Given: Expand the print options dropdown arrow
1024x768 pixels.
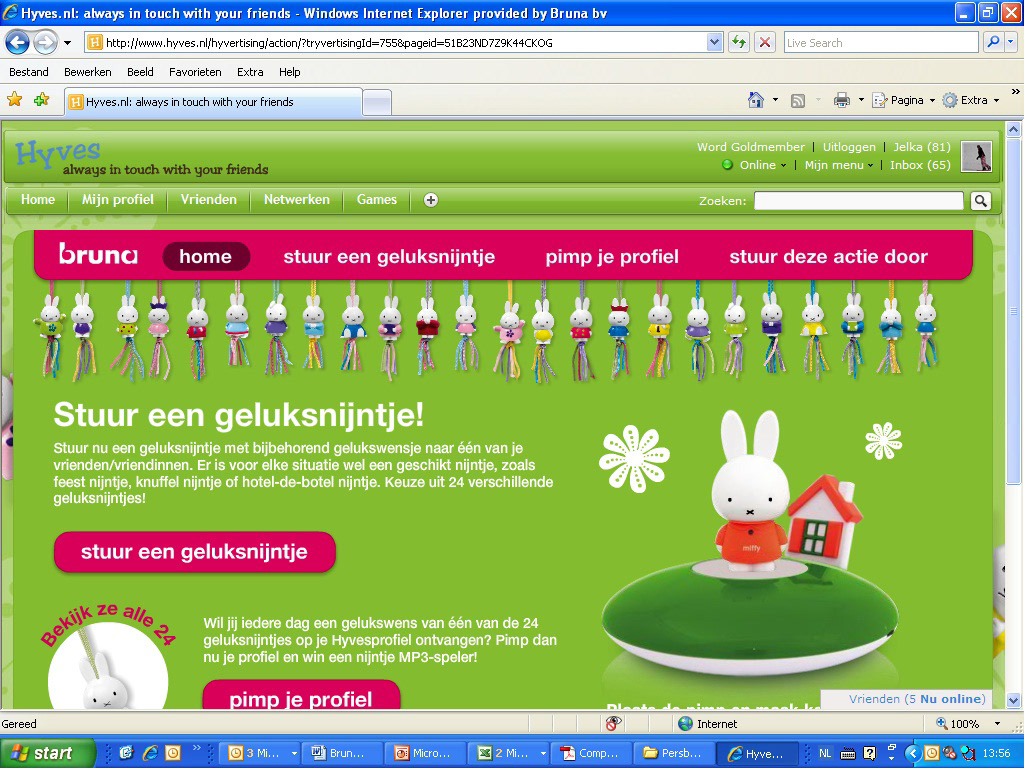Looking at the screenshot, I should click(861, 100).
